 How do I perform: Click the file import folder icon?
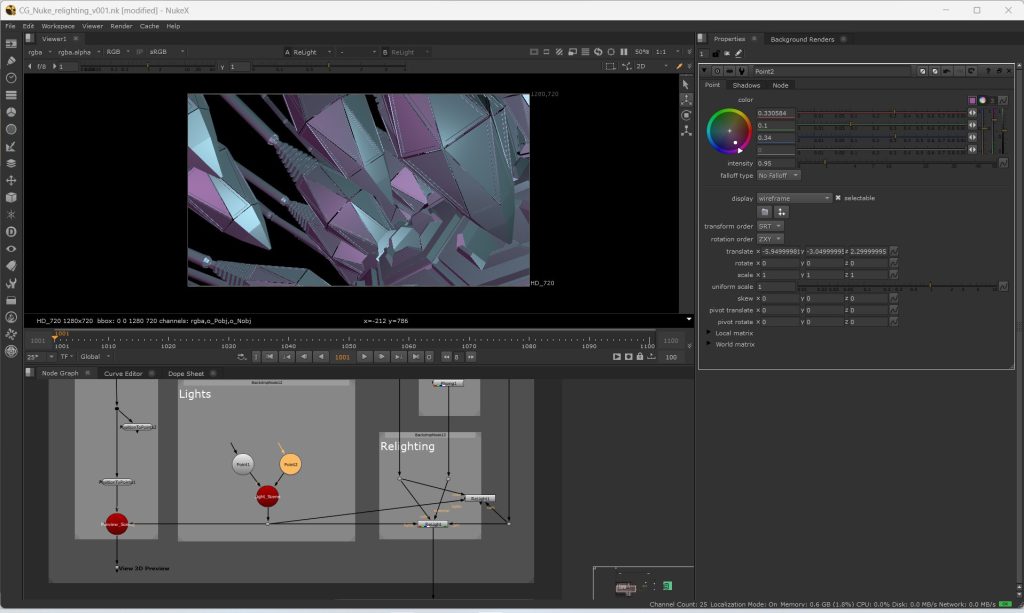(x=764, y=212)
